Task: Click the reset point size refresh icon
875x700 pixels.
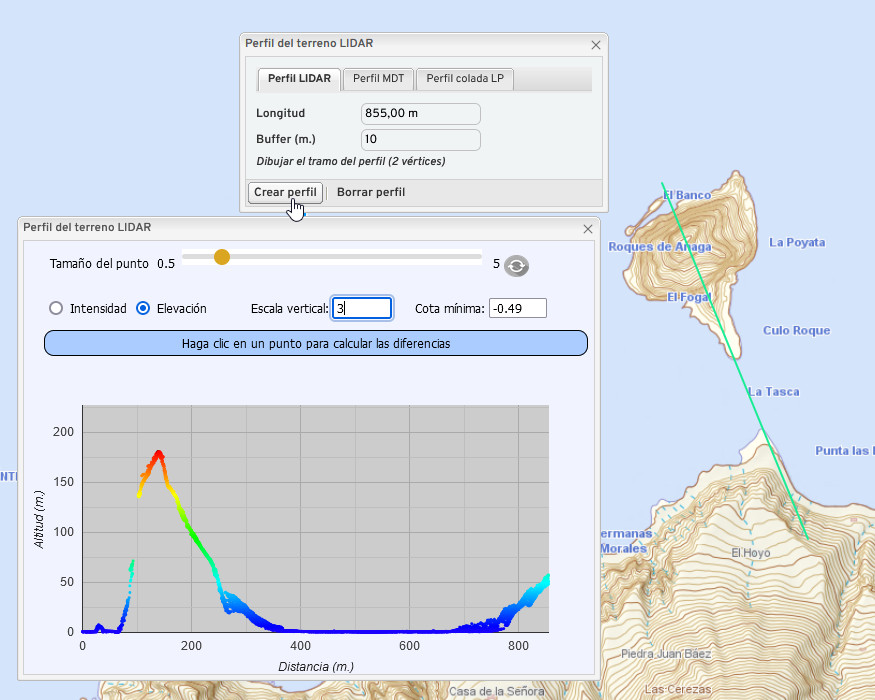Action: [516, 265]
